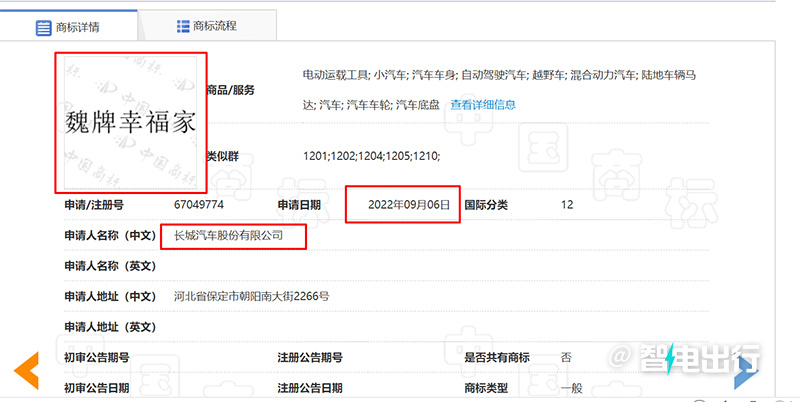
Task: Click the 注册公告期号 label
Action: click(310, 358)
